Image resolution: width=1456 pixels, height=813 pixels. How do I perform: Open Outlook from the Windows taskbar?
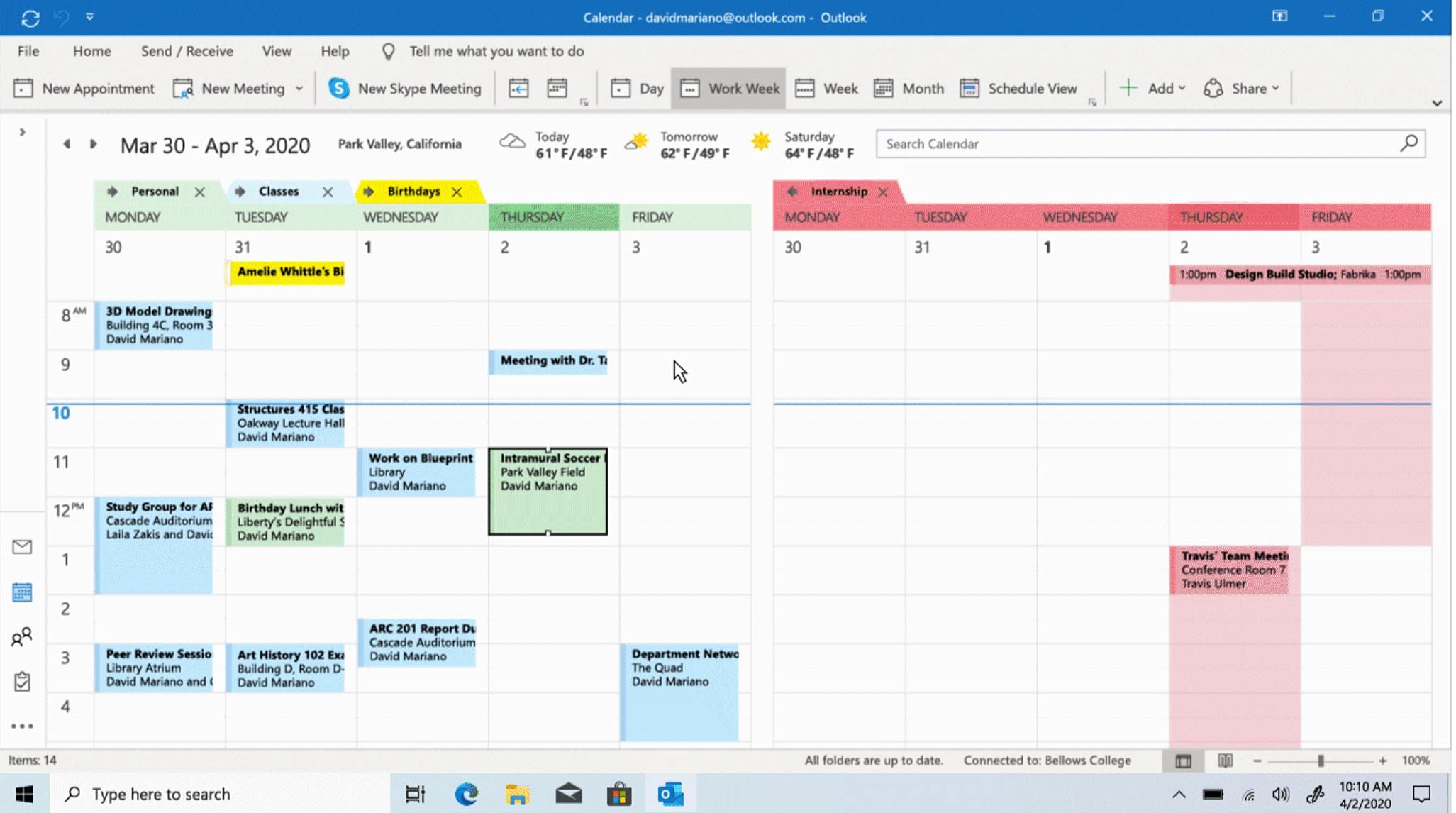[x=670, y=794]
